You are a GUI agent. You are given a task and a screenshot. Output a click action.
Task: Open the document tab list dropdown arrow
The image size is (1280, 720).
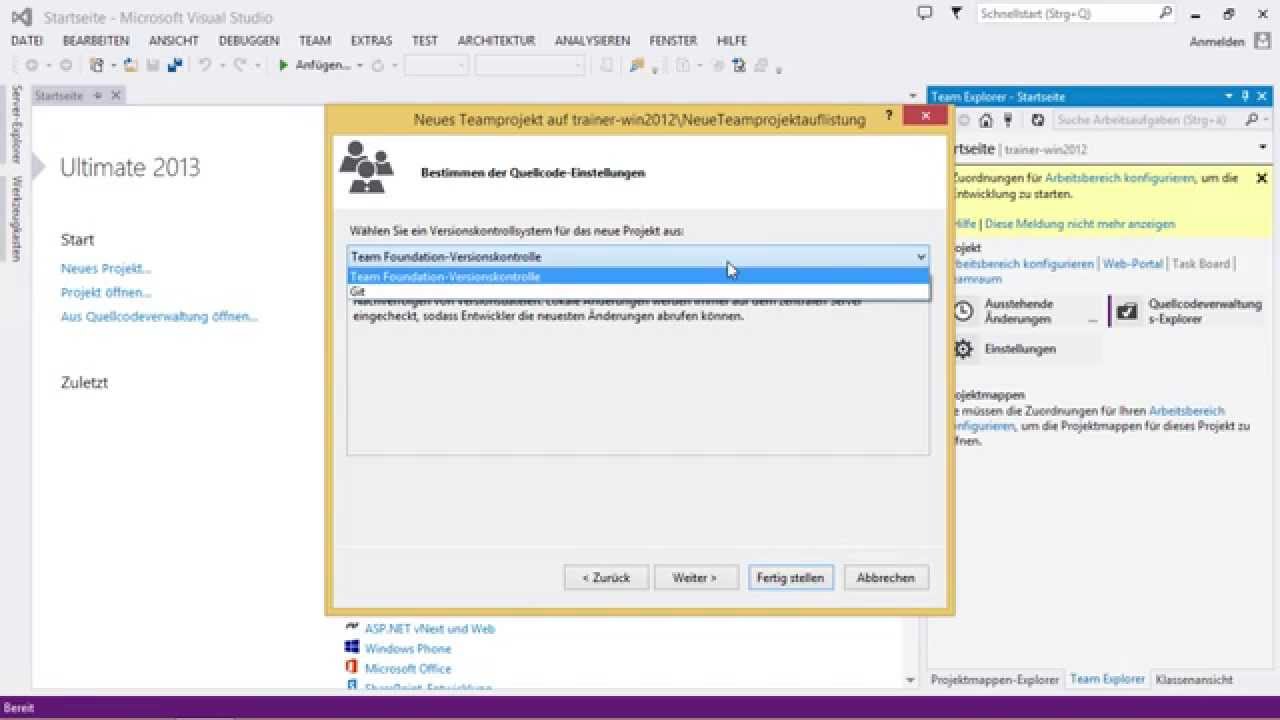912,96
